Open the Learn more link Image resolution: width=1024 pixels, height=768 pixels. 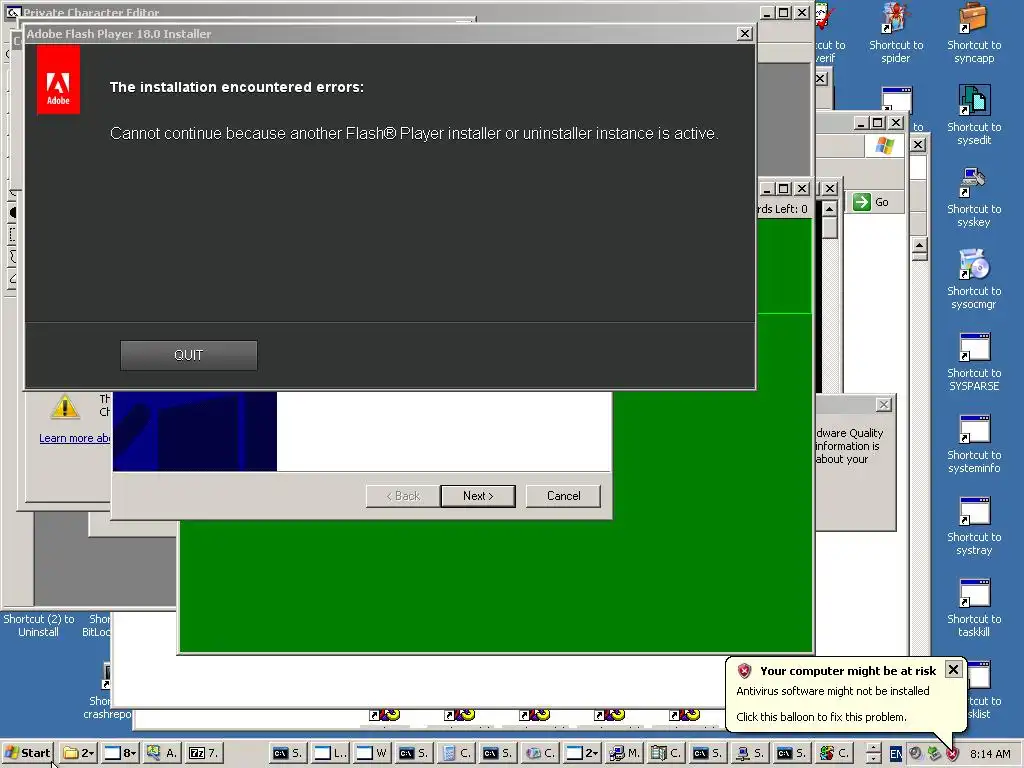coord(74,438)
